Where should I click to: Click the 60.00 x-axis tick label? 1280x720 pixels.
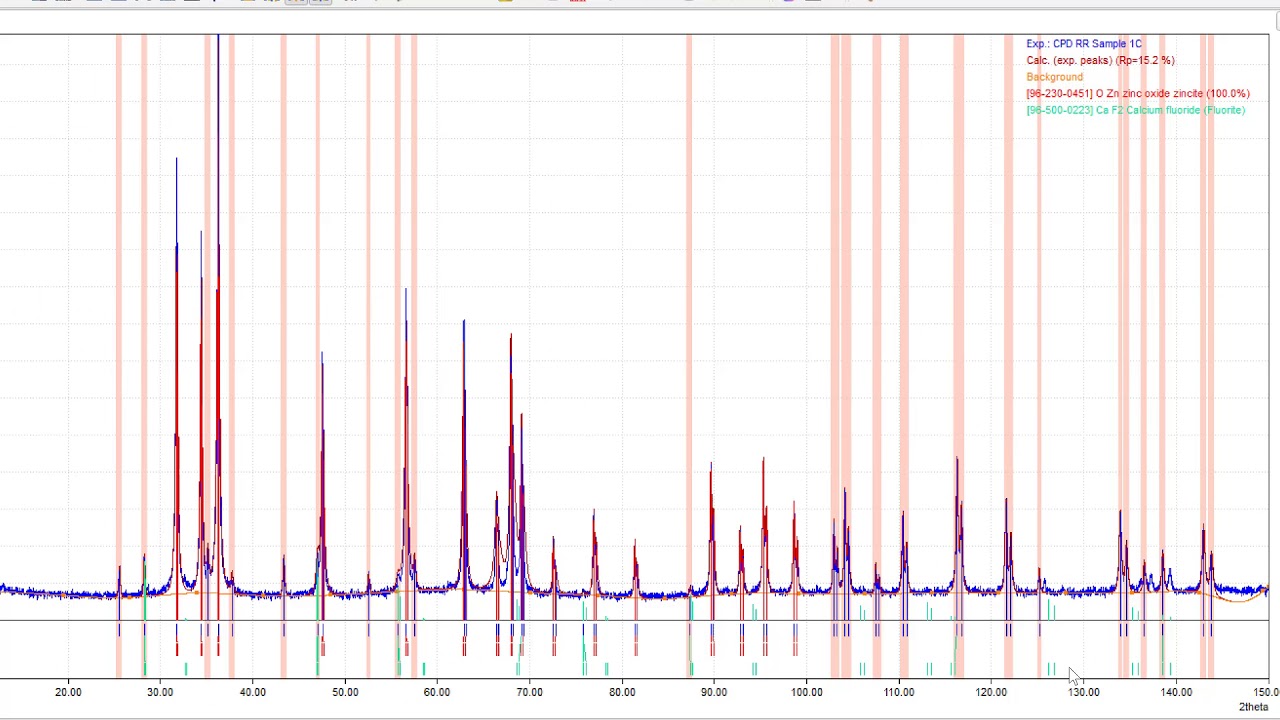click(437, 692)
